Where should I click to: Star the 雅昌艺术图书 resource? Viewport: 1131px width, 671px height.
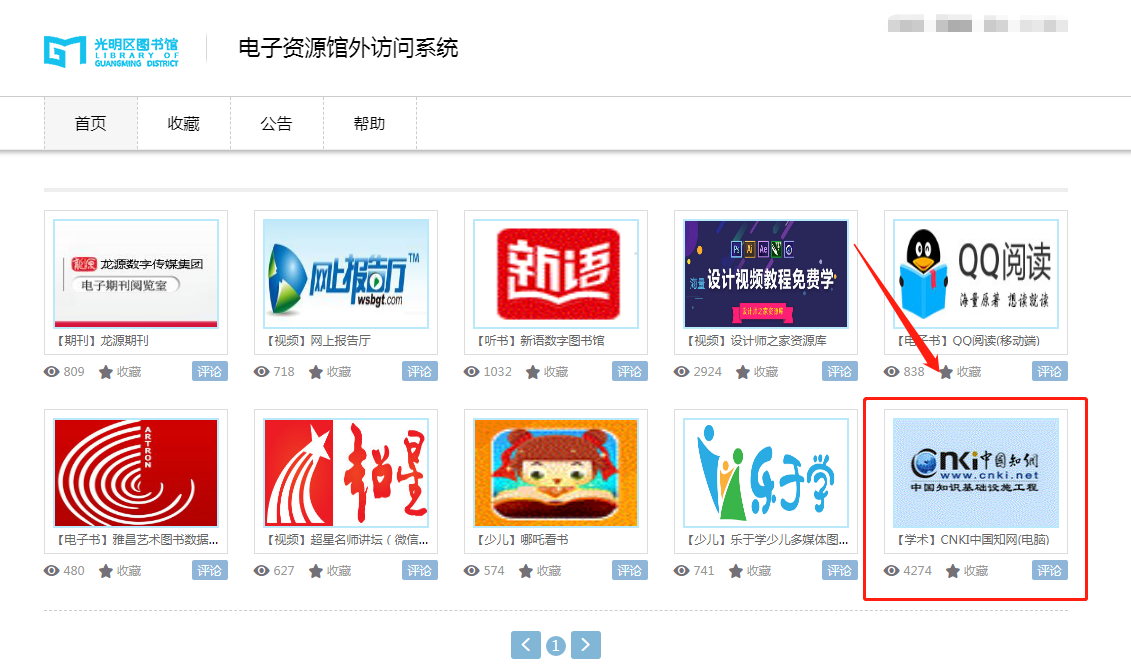(106, 571)
